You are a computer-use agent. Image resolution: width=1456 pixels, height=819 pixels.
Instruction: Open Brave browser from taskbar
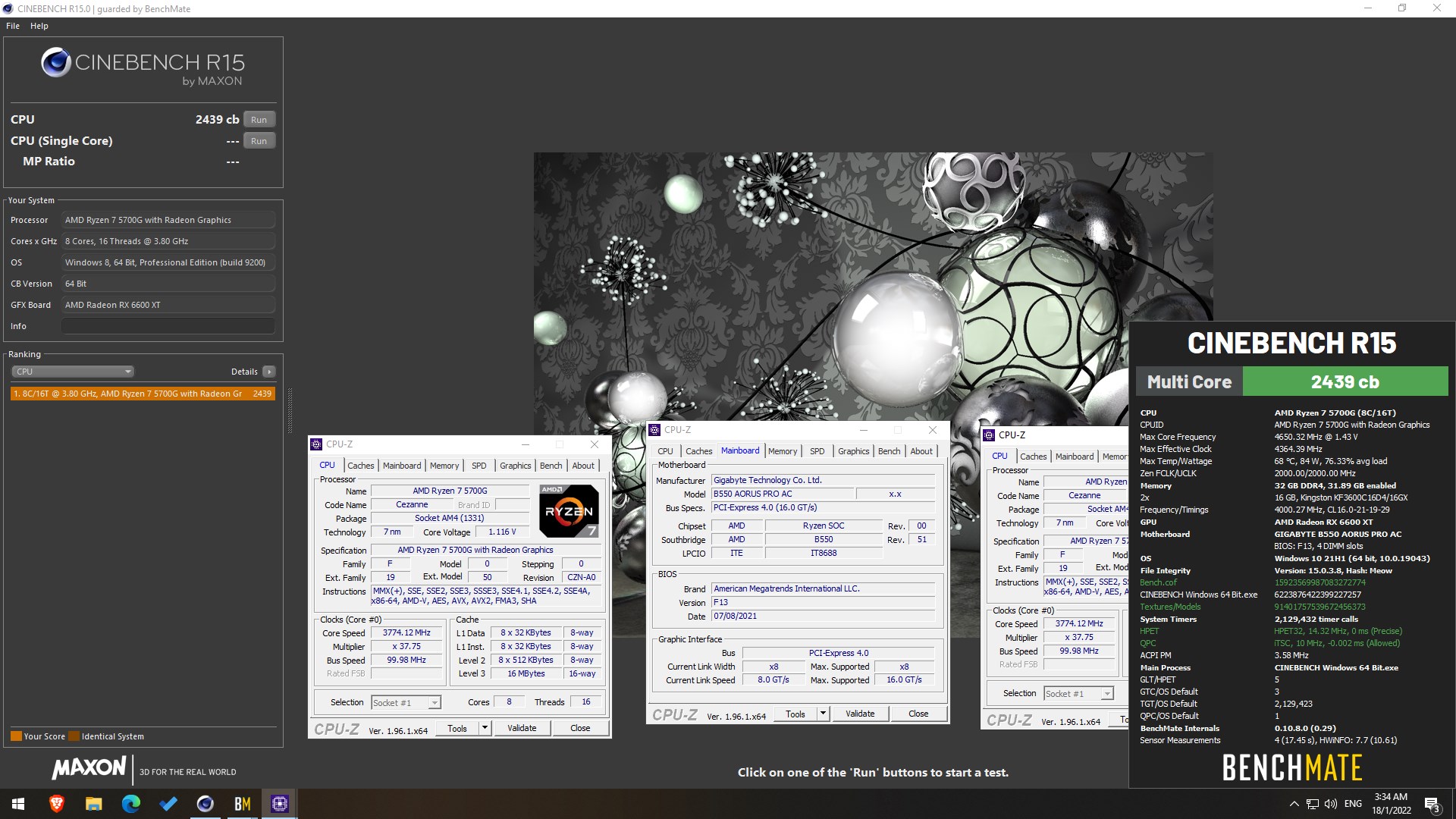coord(56,804)
